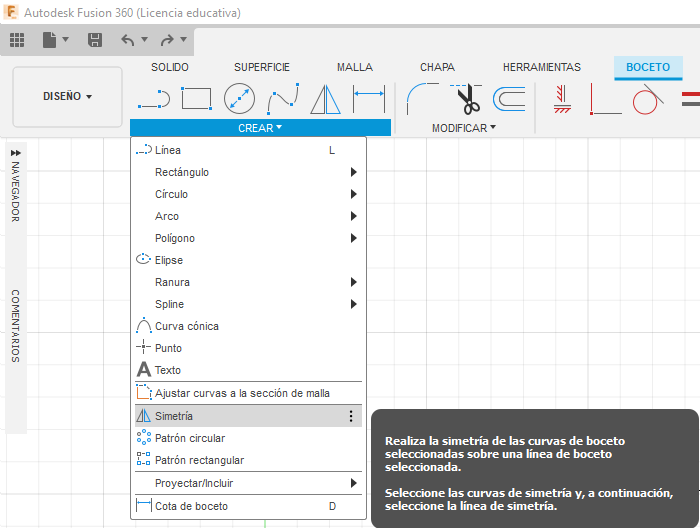Select the Spline tool in toolbar
Screen dimensions: 700x528
[x=283, y=99]
